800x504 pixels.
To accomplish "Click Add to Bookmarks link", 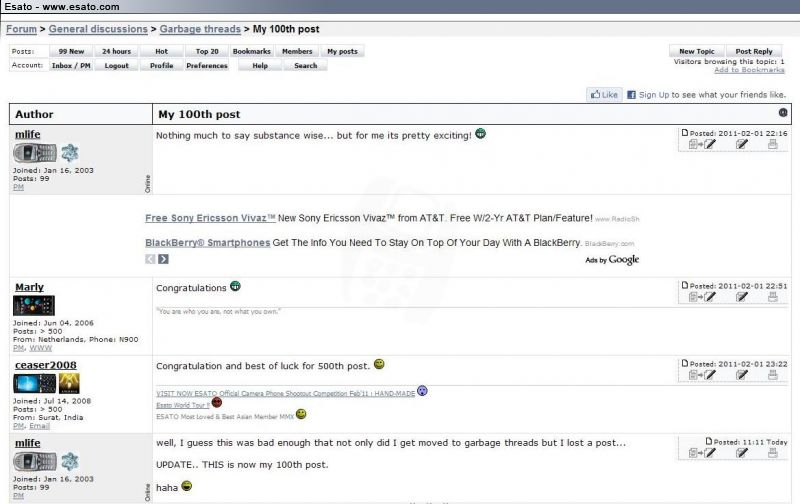I will [749, 70].
